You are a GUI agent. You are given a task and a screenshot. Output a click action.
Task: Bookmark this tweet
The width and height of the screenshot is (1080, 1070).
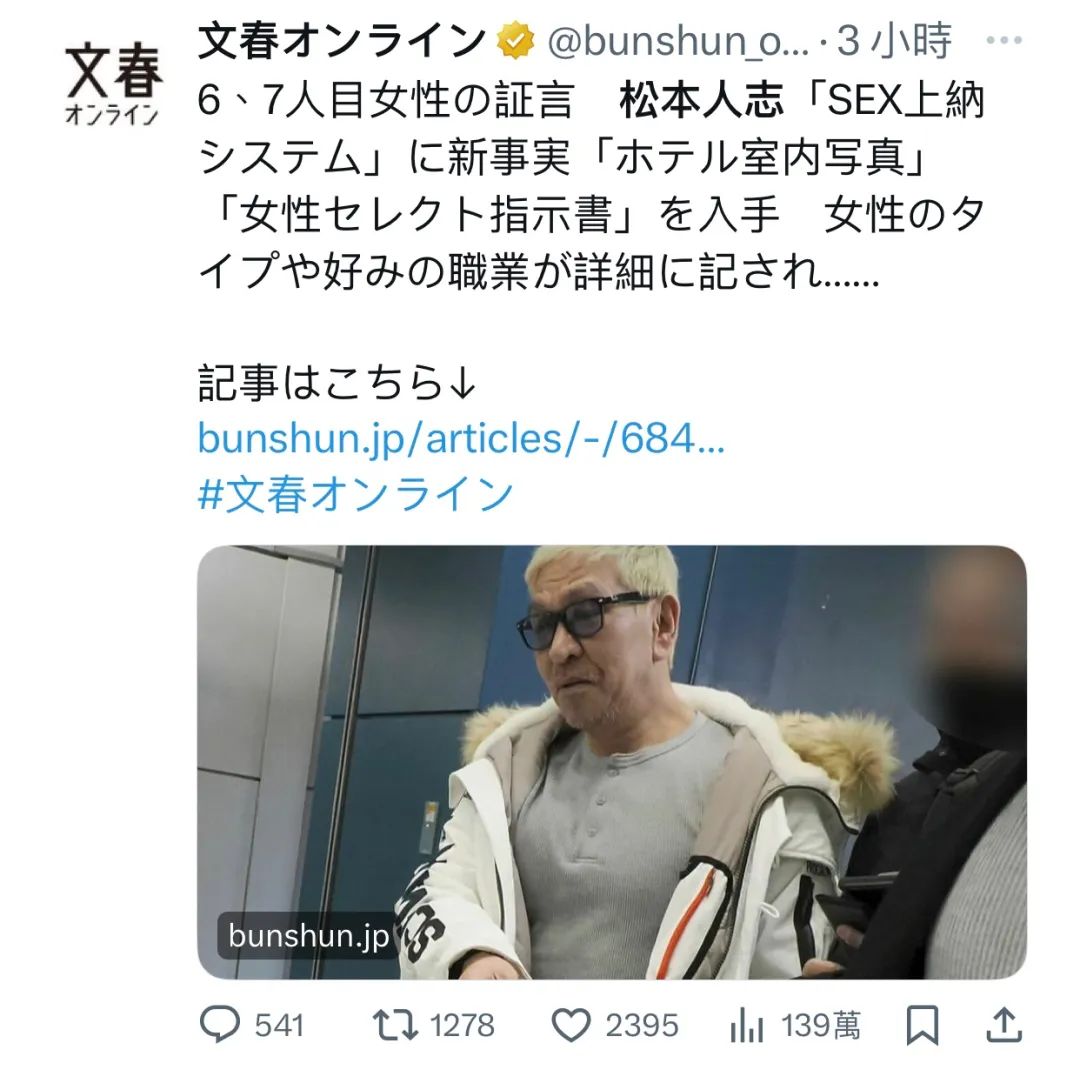click(922, 1025)
